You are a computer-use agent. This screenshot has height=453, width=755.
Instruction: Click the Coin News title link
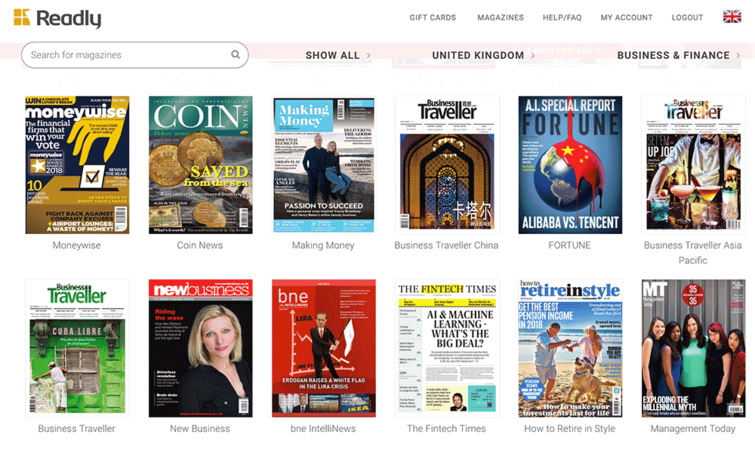click(200, 245)
